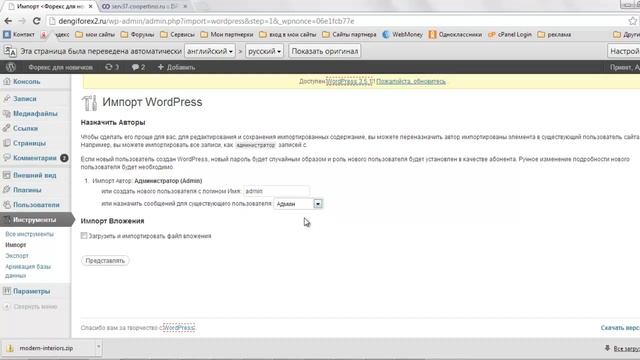
Task: Open мои сайты bookmarks folder
Action: (x=95, y=35)
